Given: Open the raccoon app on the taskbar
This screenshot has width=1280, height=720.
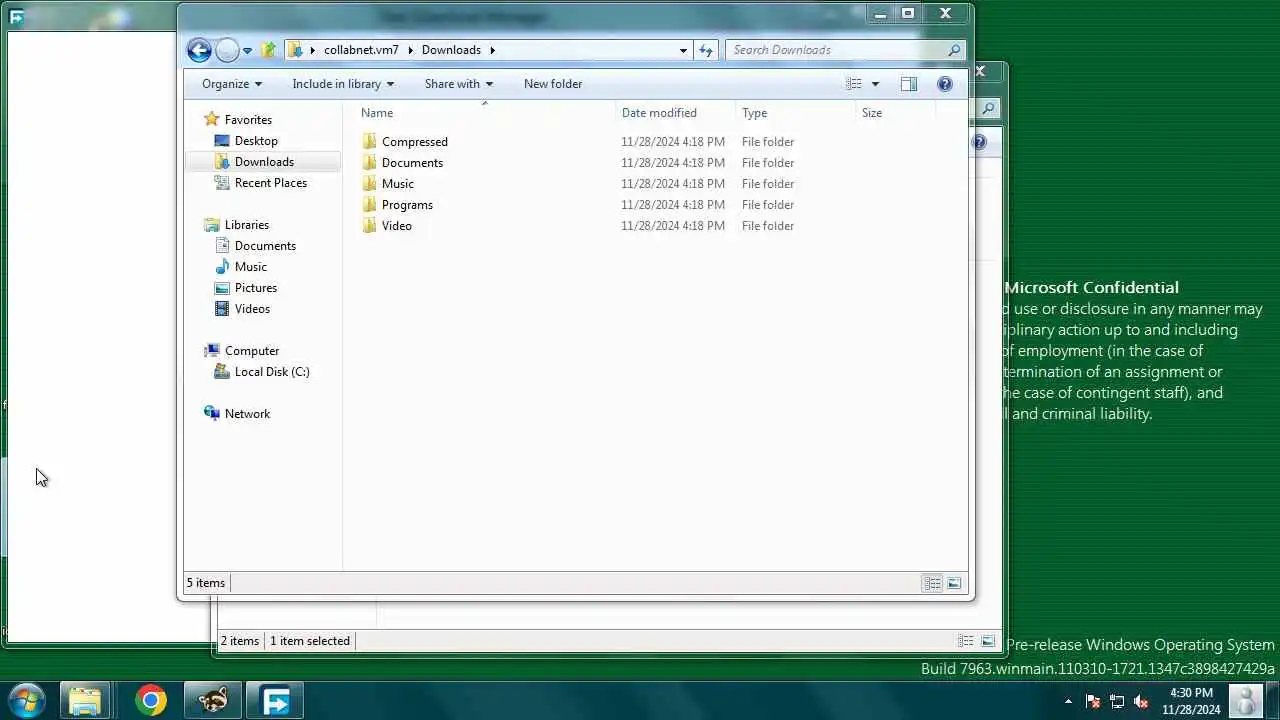Looking at the screenshot, I should (212, 701).
